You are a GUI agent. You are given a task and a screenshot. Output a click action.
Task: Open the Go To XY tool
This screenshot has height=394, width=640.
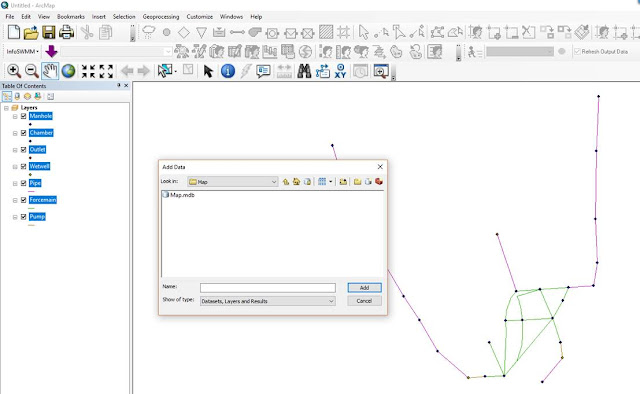pyautogui.click(x=340, y=71)
